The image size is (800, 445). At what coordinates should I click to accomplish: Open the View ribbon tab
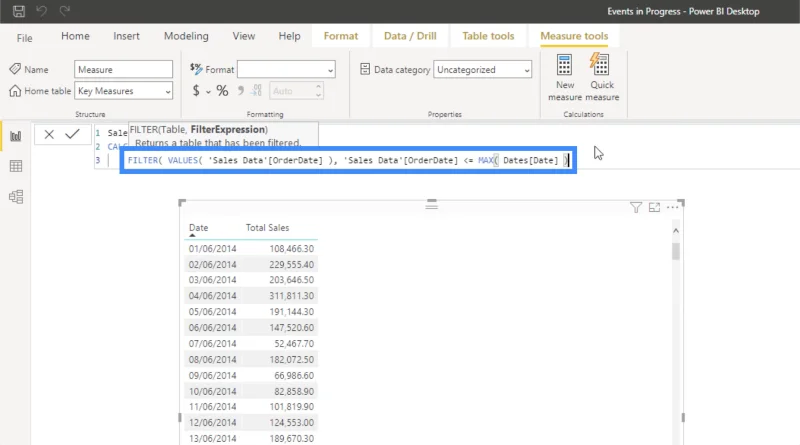(x=243, y=36)
